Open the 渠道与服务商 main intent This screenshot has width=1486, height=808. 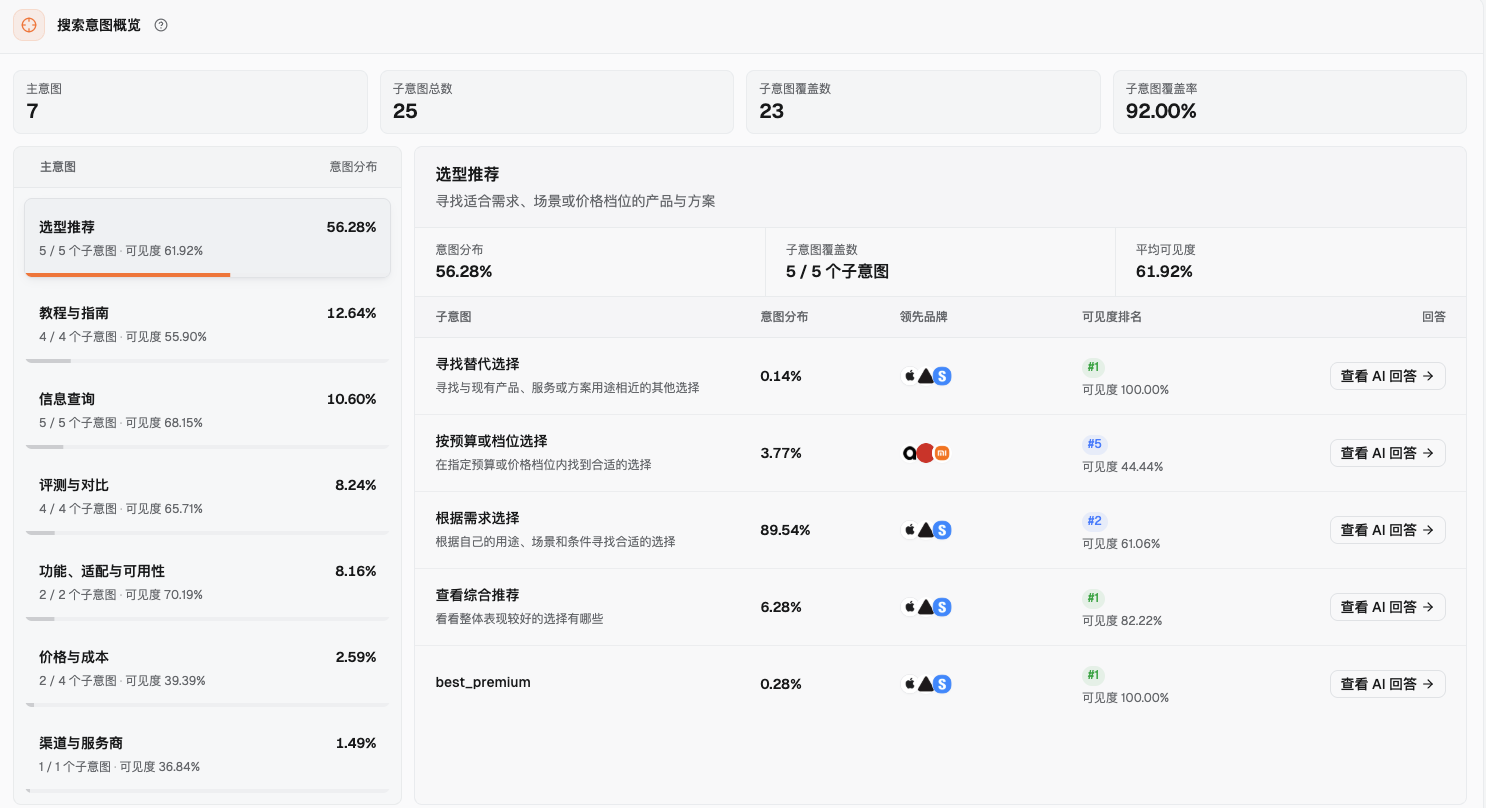[x=208, y=754]
